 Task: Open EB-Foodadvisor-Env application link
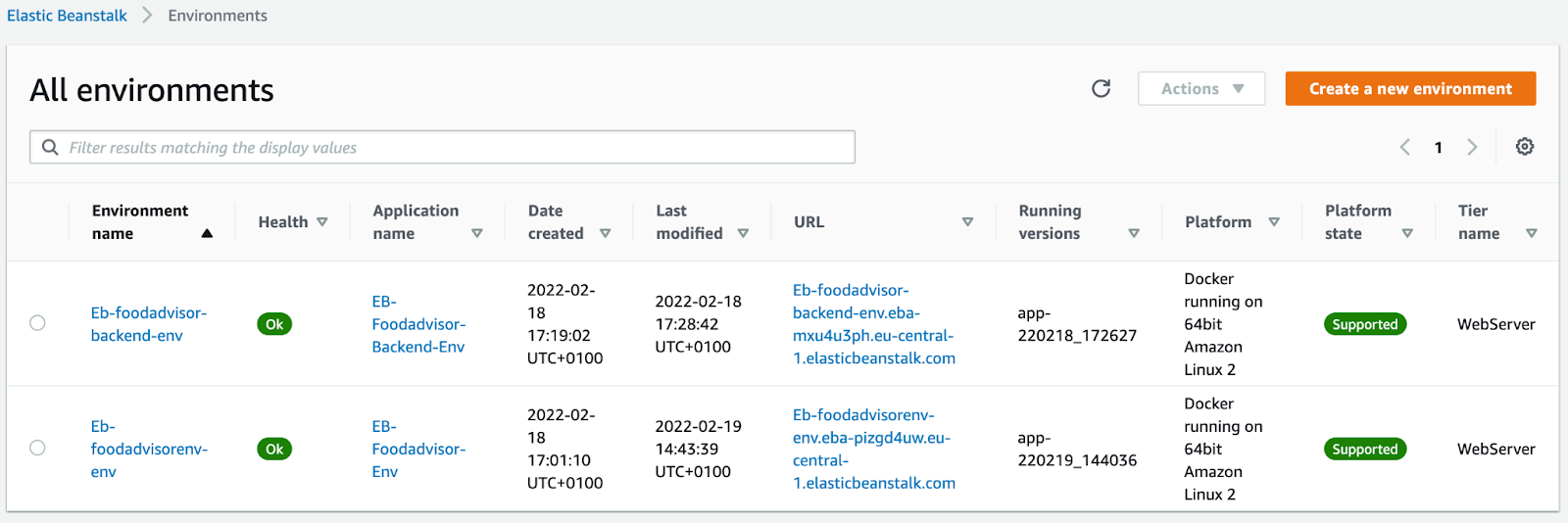click(418, 449)
